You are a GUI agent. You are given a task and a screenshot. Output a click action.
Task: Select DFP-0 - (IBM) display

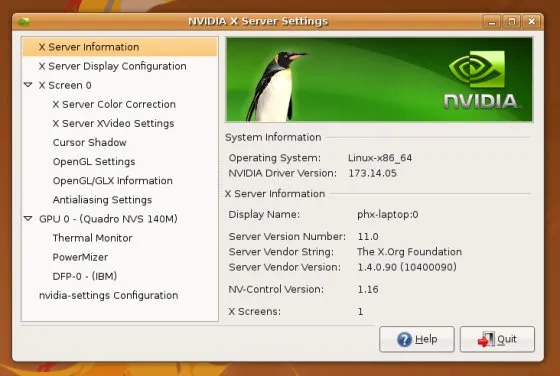(x=85, y=276)
